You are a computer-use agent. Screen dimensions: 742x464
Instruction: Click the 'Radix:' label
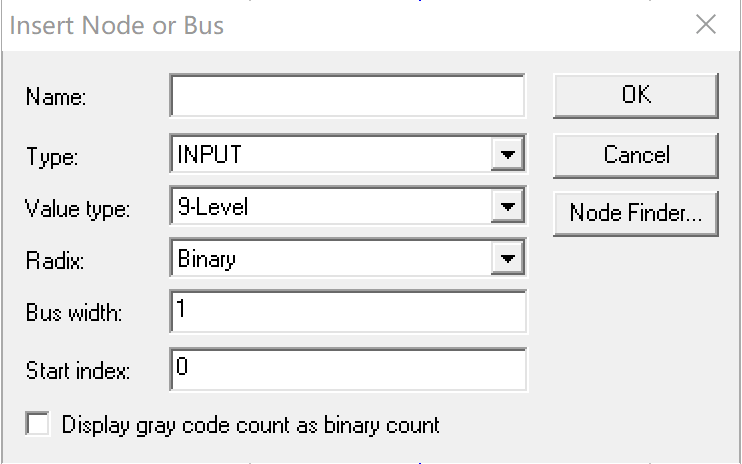point(55,261)
